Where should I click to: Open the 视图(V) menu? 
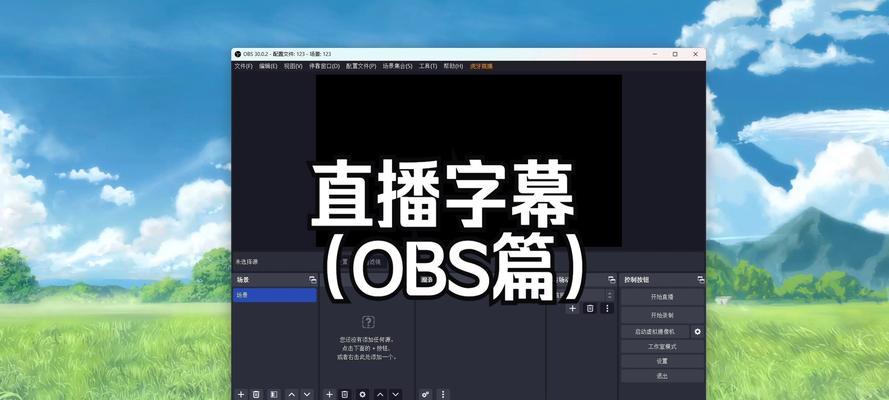(x=293, y=66)
